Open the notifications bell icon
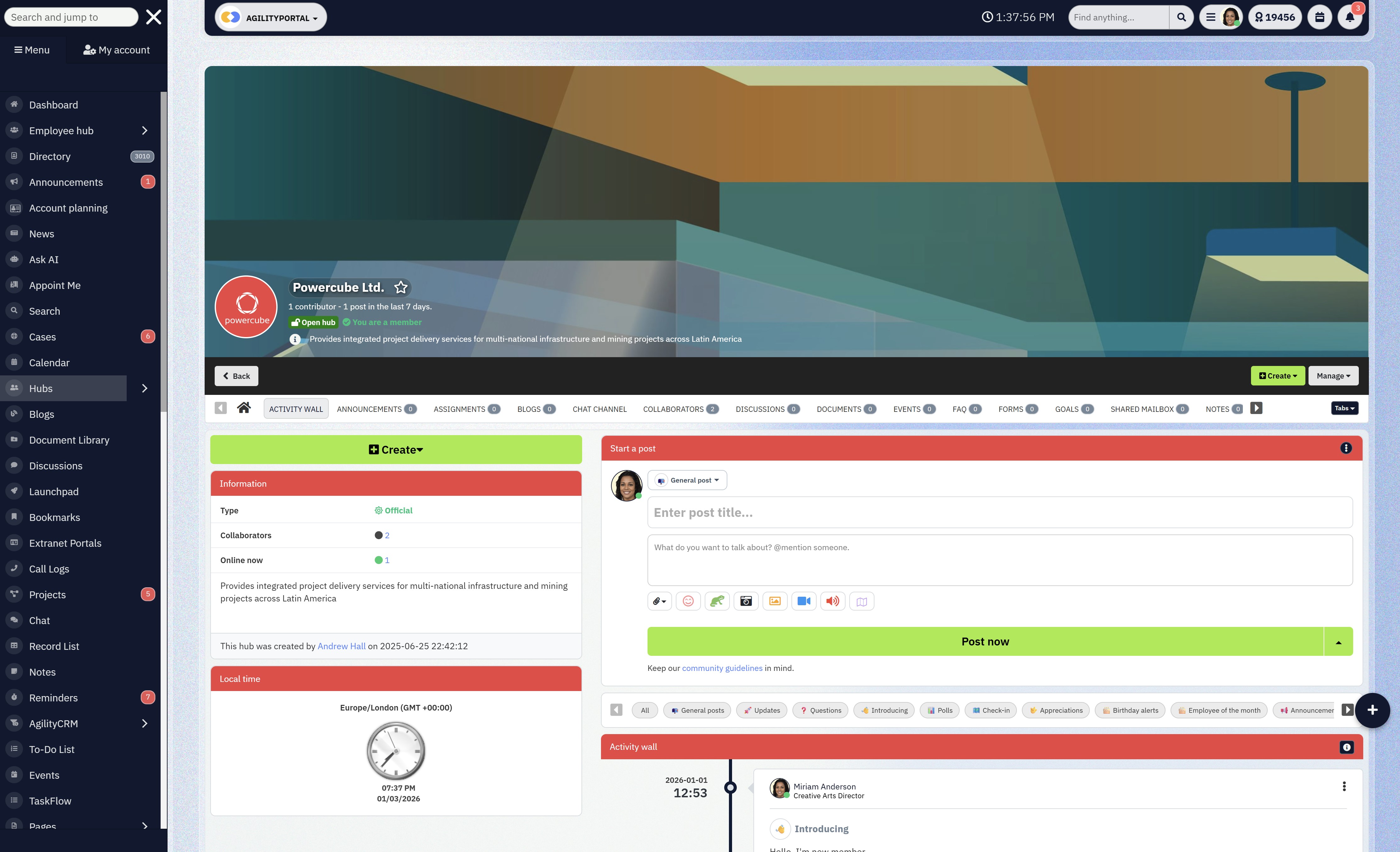Screen dimensions: 1400x852 coord(1349,17)
